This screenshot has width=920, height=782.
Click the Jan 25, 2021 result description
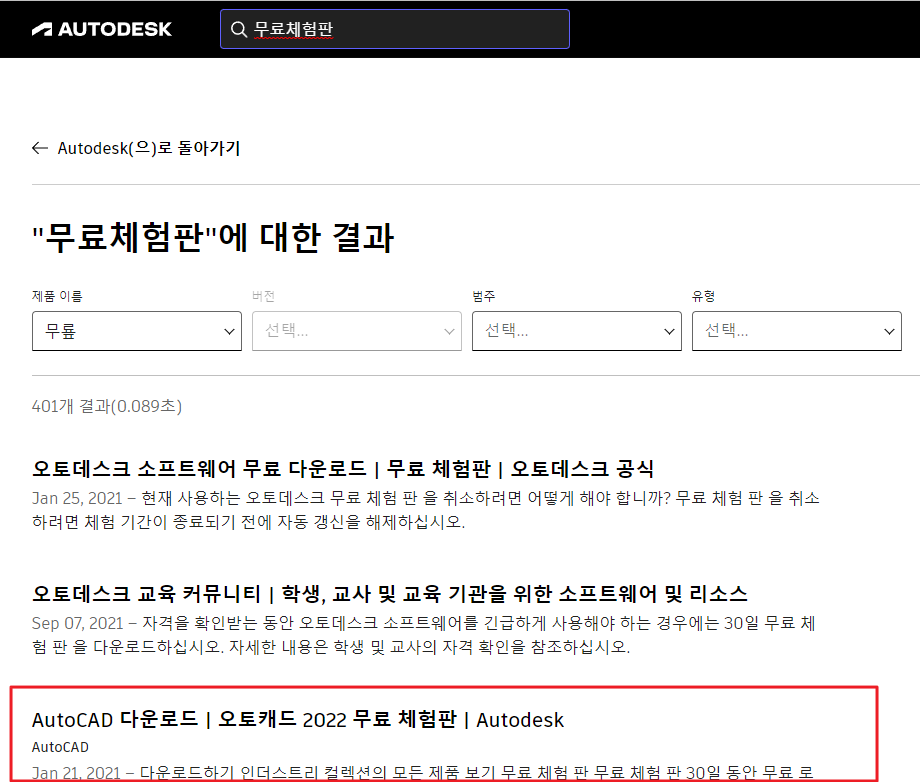click(x=425, y=510)
